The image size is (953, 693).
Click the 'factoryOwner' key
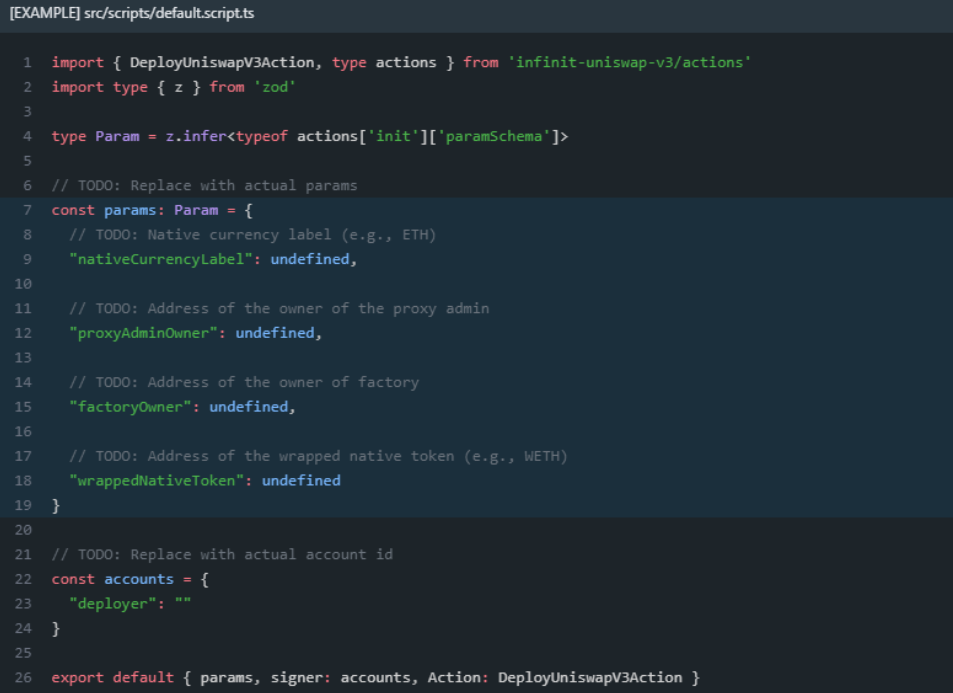click(x=130, y=407)
